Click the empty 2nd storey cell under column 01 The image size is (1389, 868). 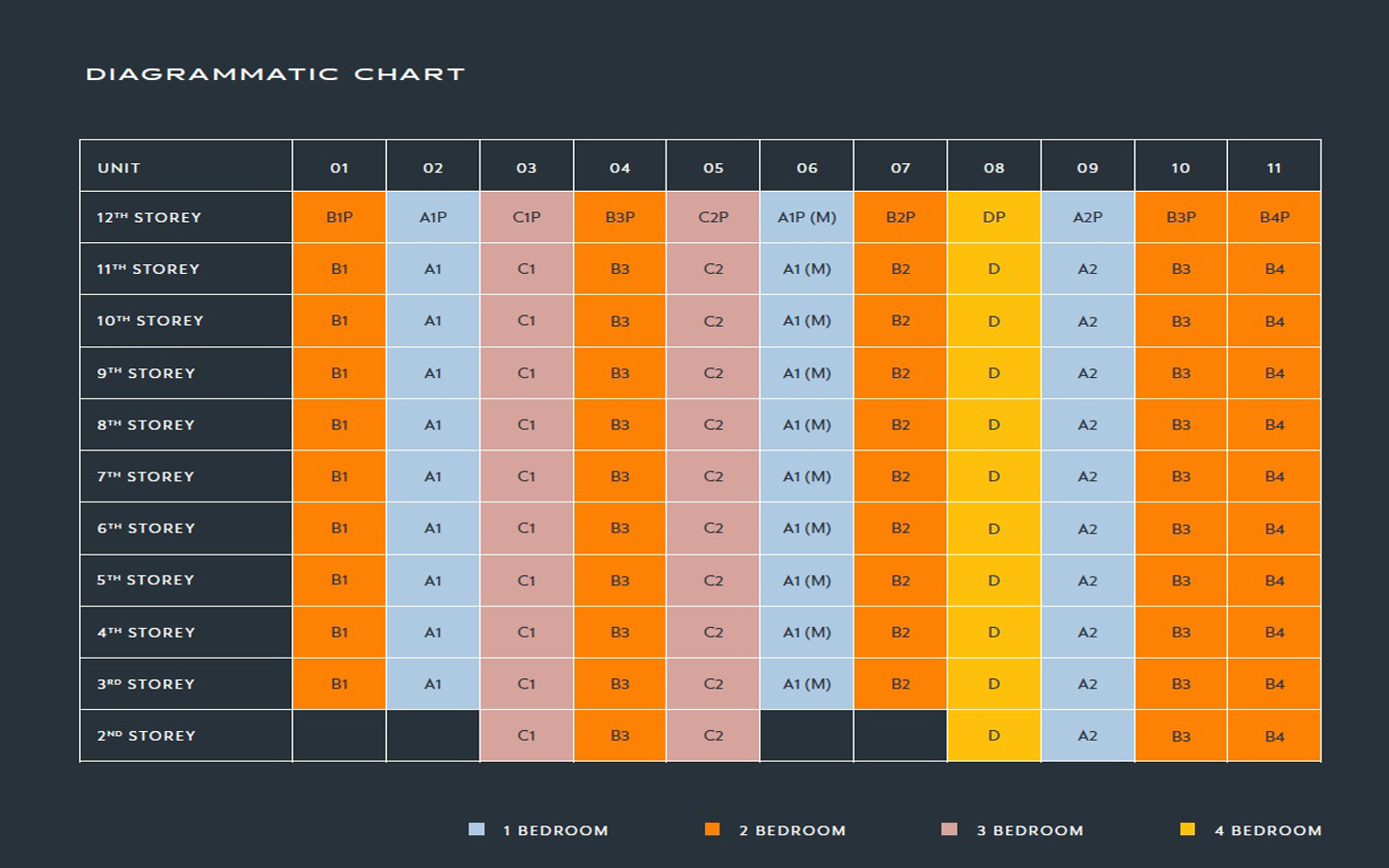click(x=340, y=736)
